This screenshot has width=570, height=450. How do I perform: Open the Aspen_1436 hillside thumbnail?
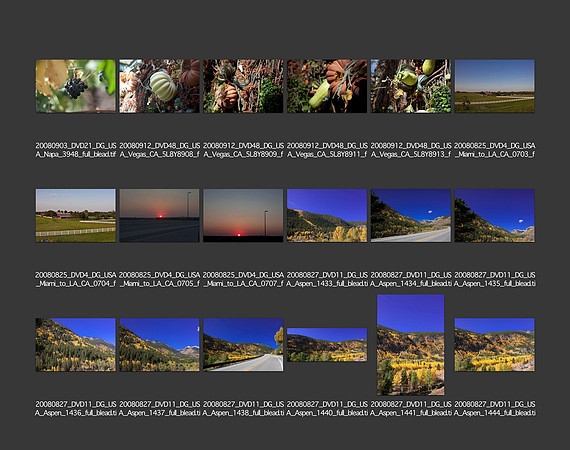tap(76, 345)
